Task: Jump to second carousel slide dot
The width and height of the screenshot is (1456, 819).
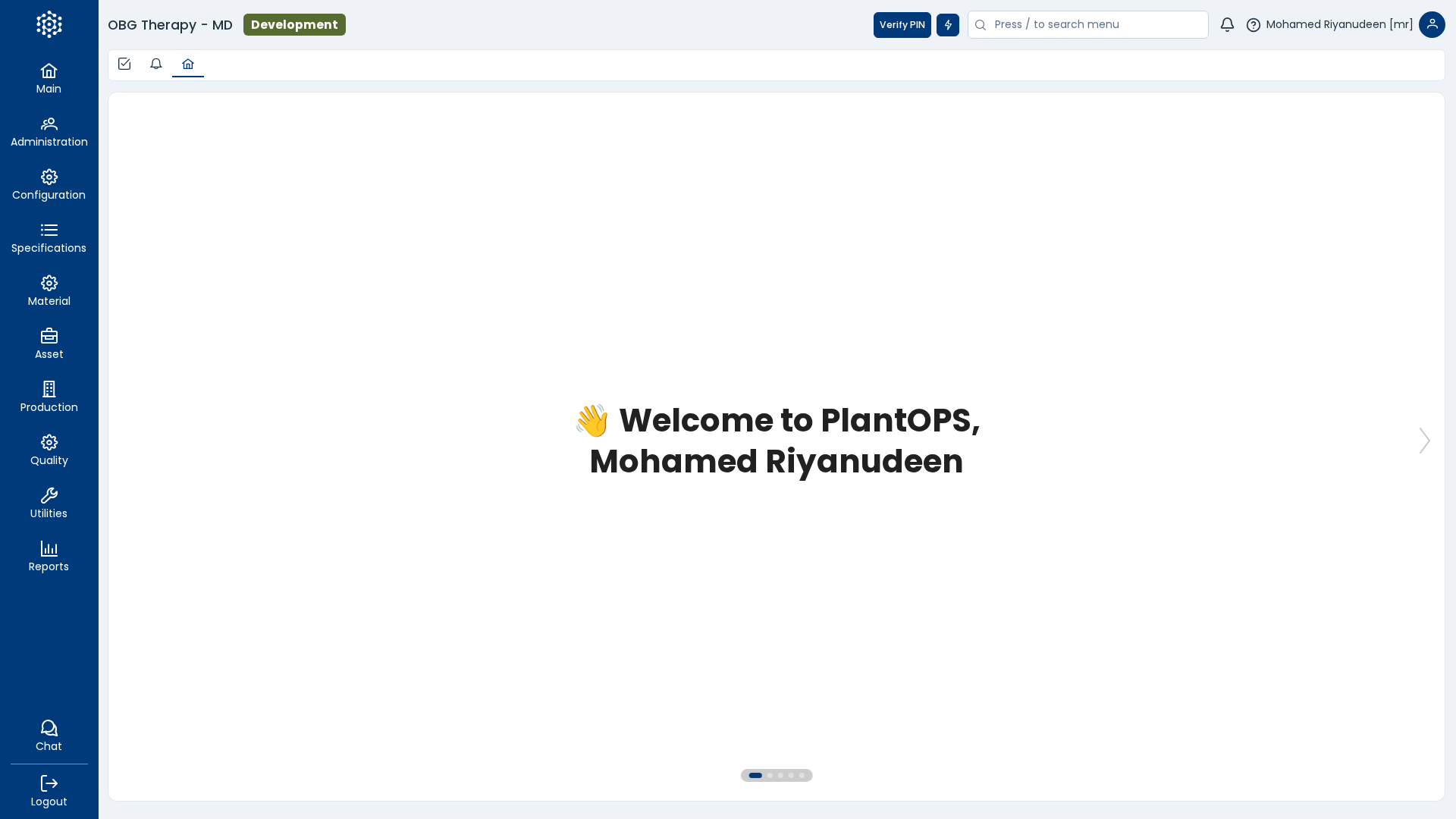Action: [770, 775]
